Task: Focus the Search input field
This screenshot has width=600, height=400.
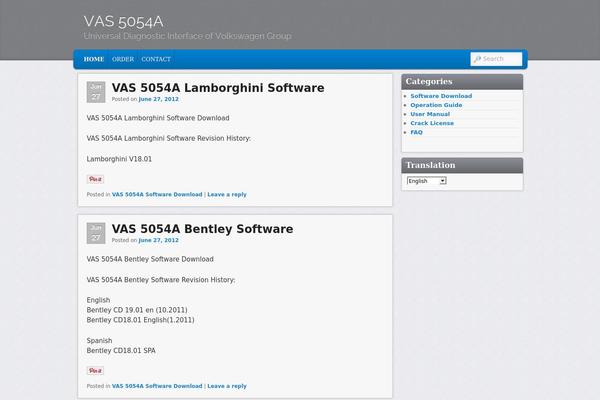Action: 496,59
